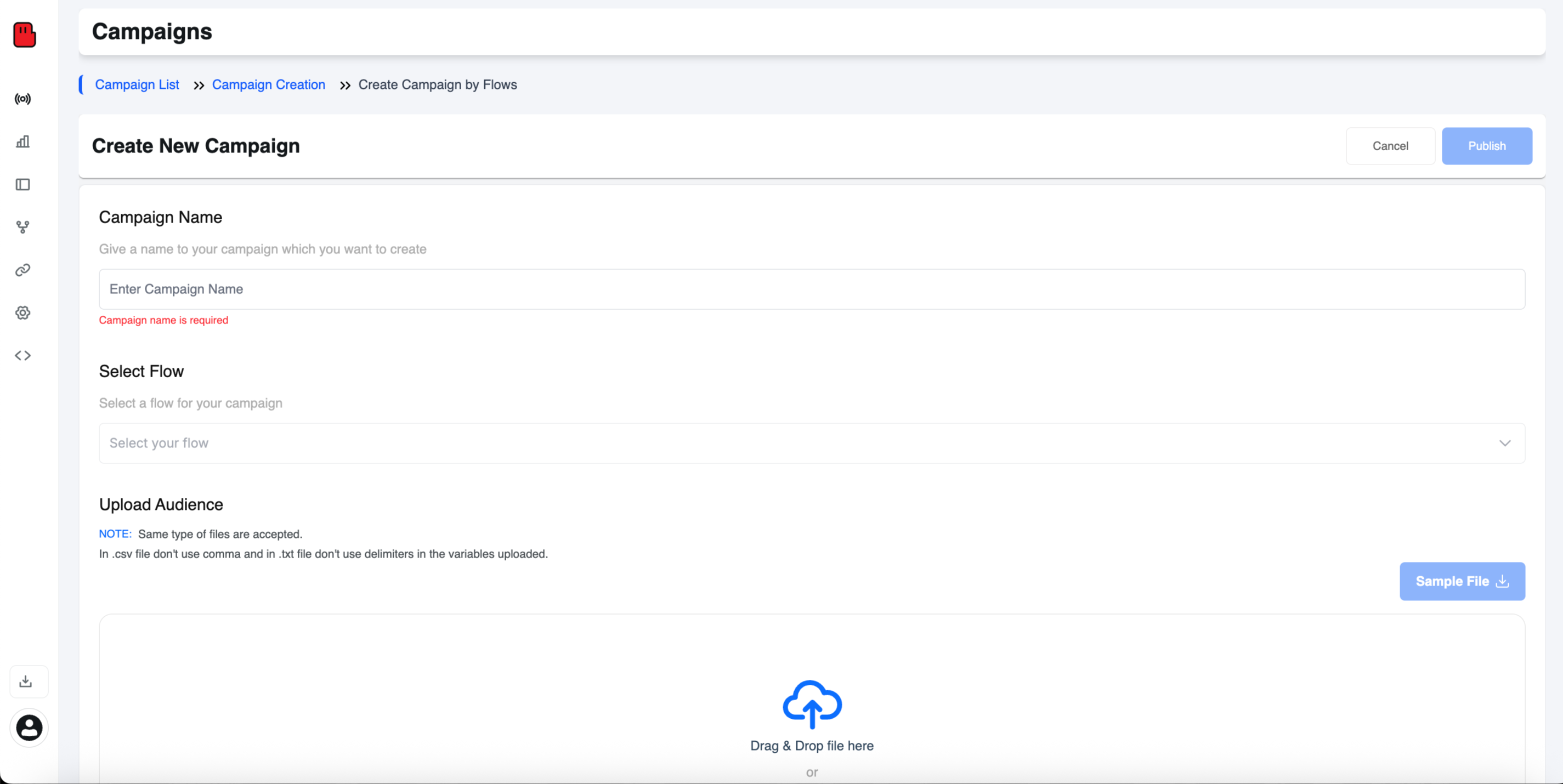Image resolution: width=1563 pixels, height=784 pixels.
Task: Click the 'Campaign Name' section label
Action: pyautogui.click(x=160, y=217)
